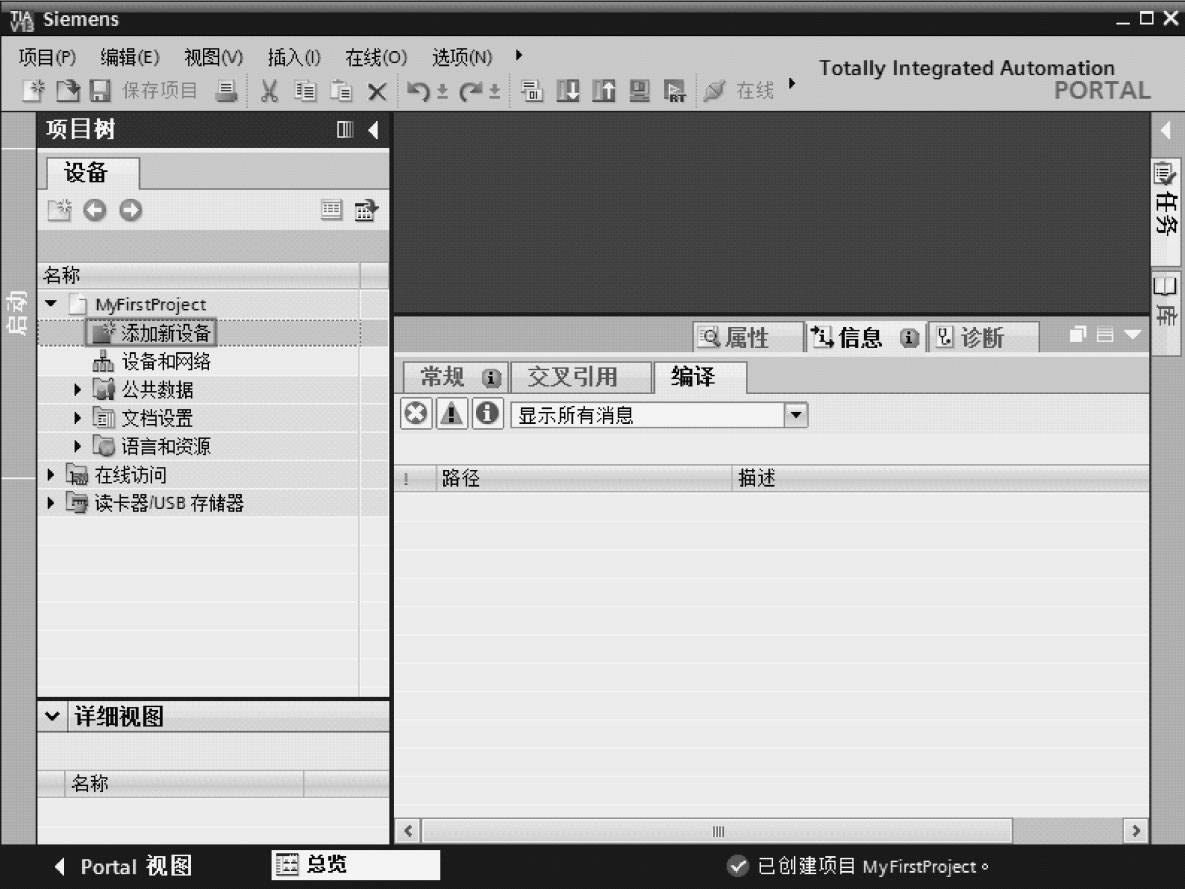The width and height of the screenshot is (1185, 889).
Task: Select the 设备 tab in the project tree
Action: coord(92,172)
